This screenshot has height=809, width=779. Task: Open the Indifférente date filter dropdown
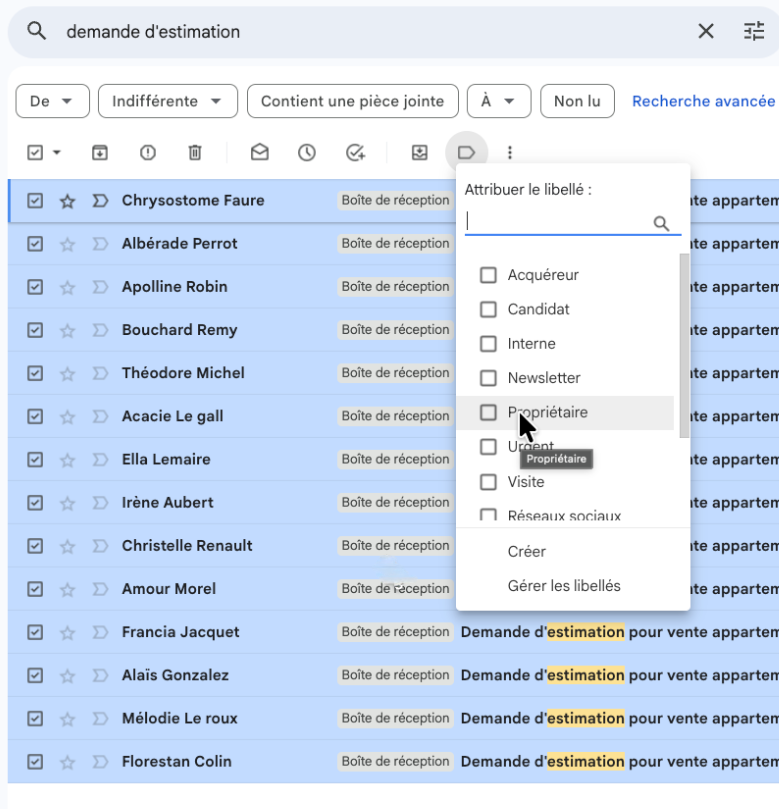(167, 101)
